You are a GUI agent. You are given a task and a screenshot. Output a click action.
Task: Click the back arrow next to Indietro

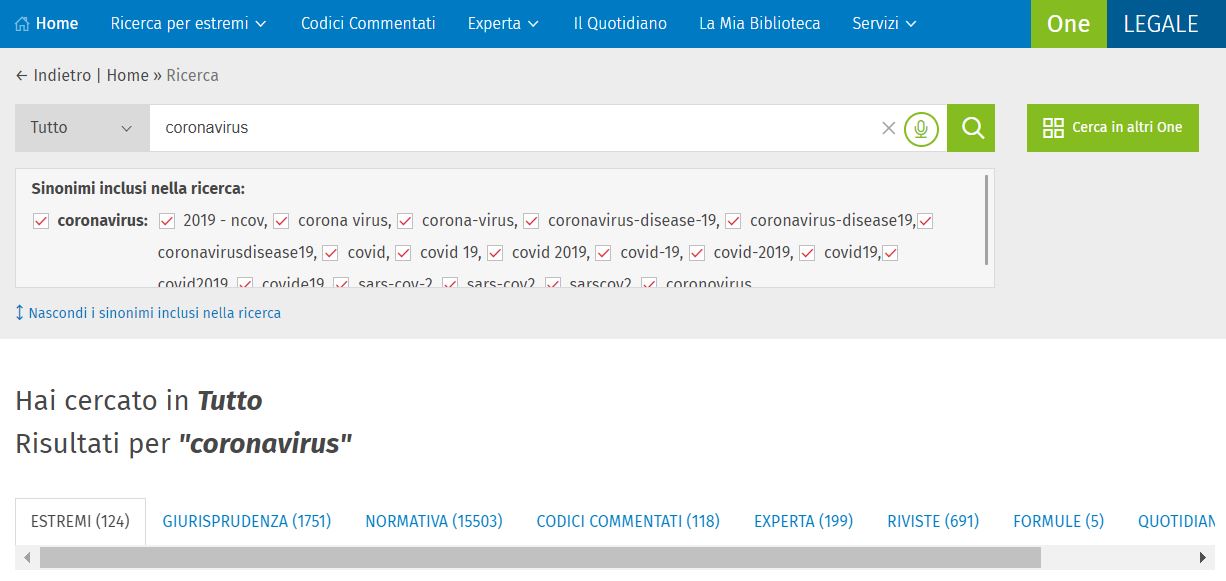point(21,76)
